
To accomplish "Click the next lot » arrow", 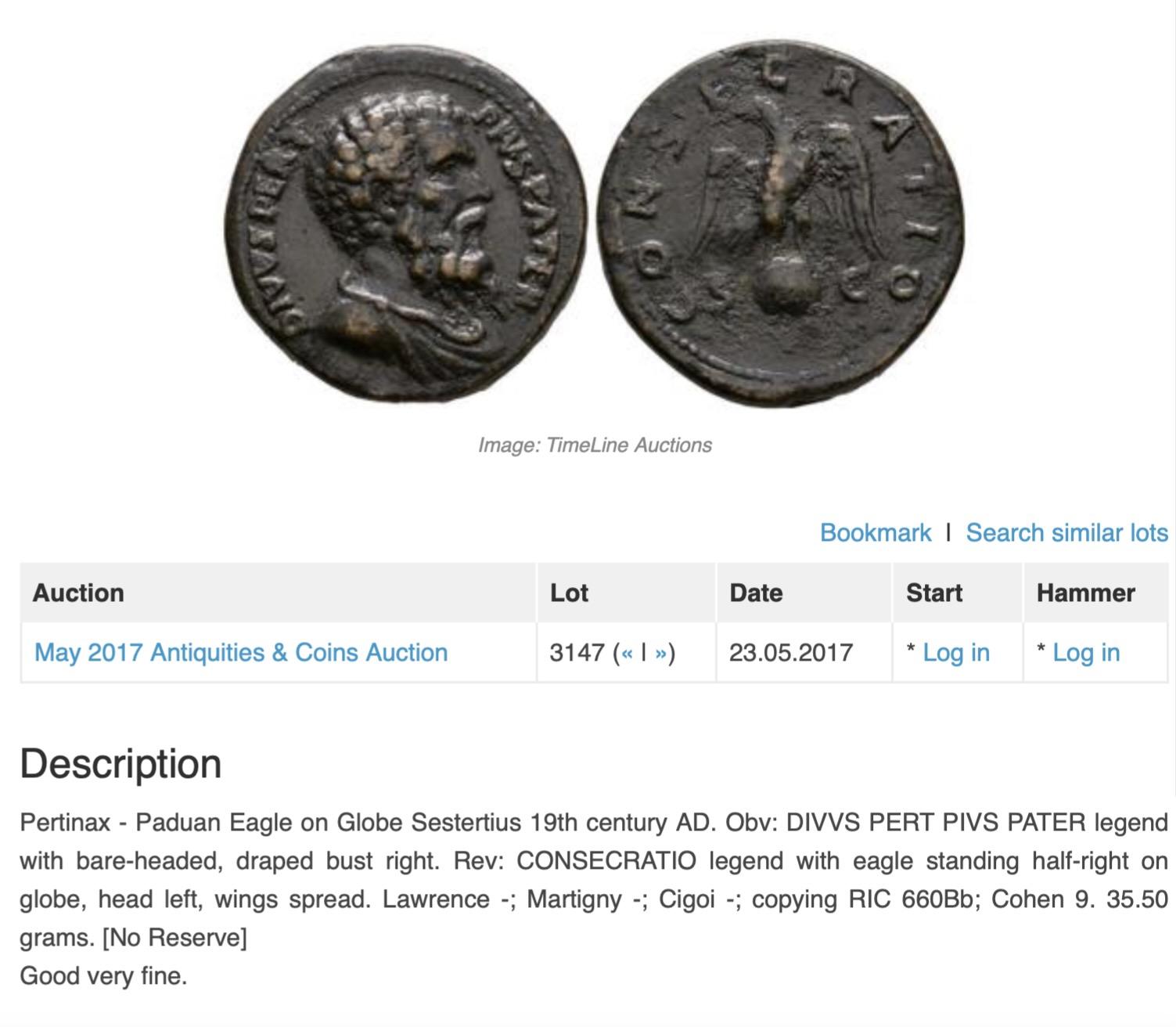I will tap(661, 653).
